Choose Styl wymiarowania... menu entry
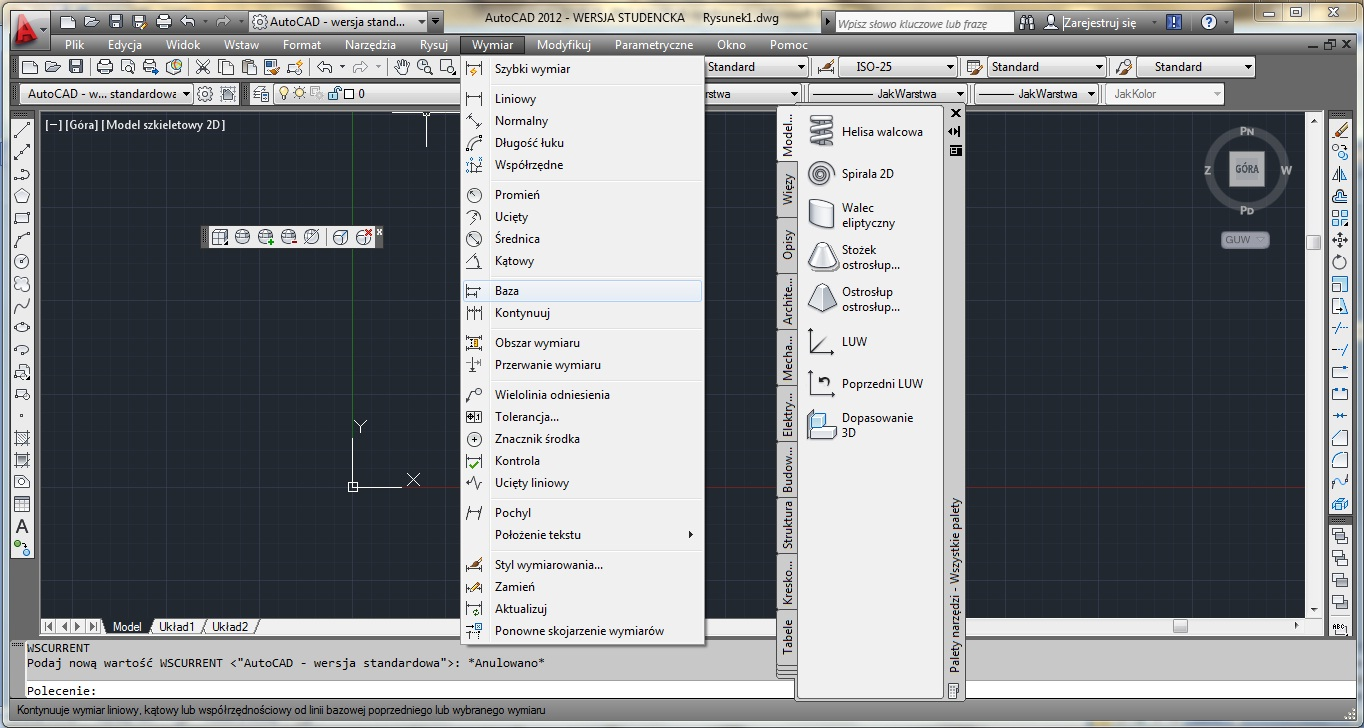Screen dimensions: 1364x728 pyautogui.click(x=583, y=564)
